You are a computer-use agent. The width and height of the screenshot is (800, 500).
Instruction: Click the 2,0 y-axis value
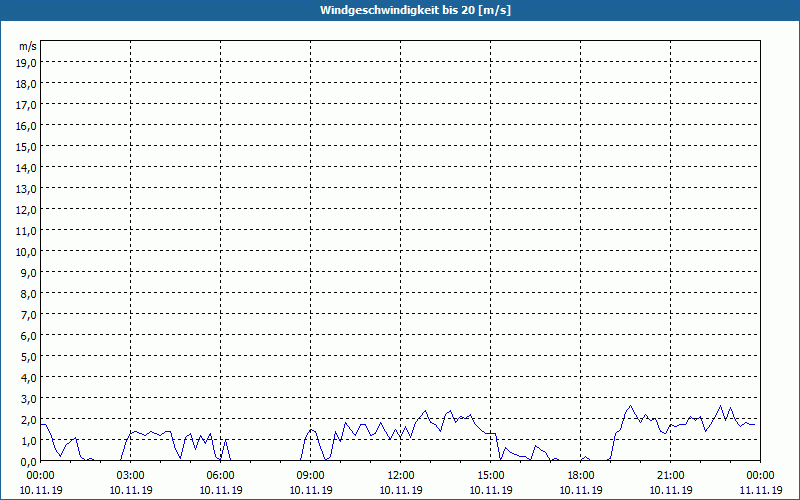tap(28, 419)
